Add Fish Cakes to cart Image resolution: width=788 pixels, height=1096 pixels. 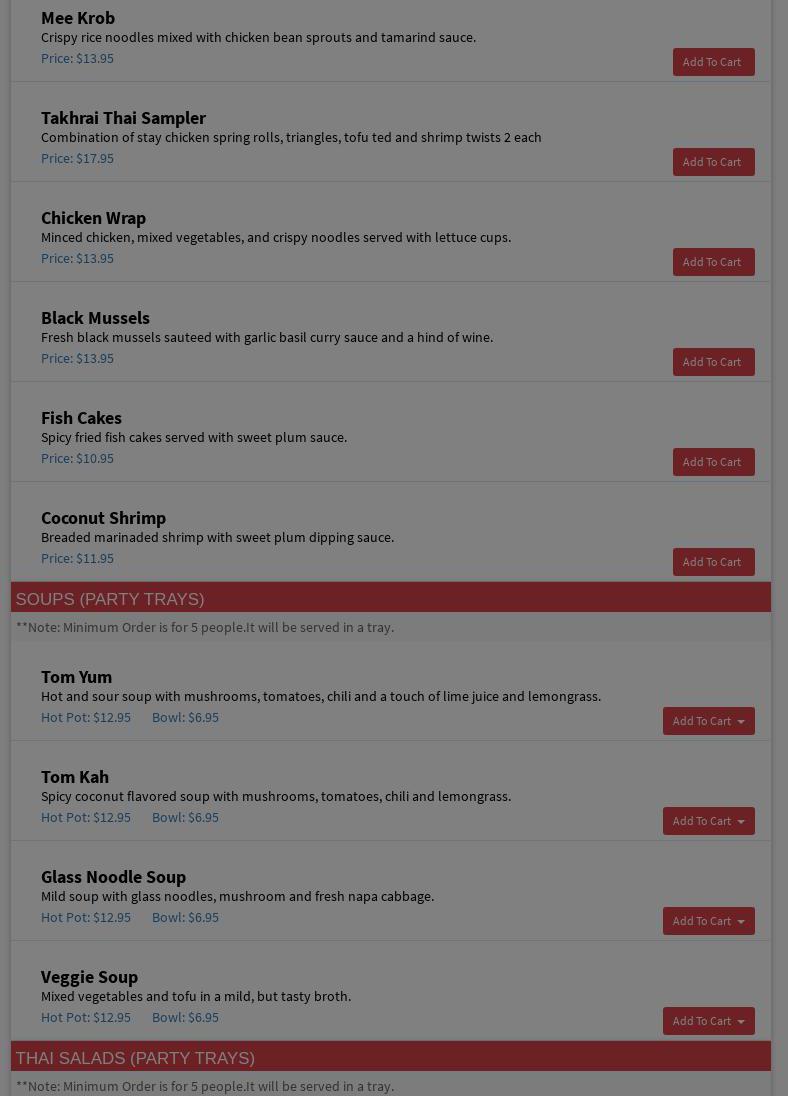[x=713, y=462]
